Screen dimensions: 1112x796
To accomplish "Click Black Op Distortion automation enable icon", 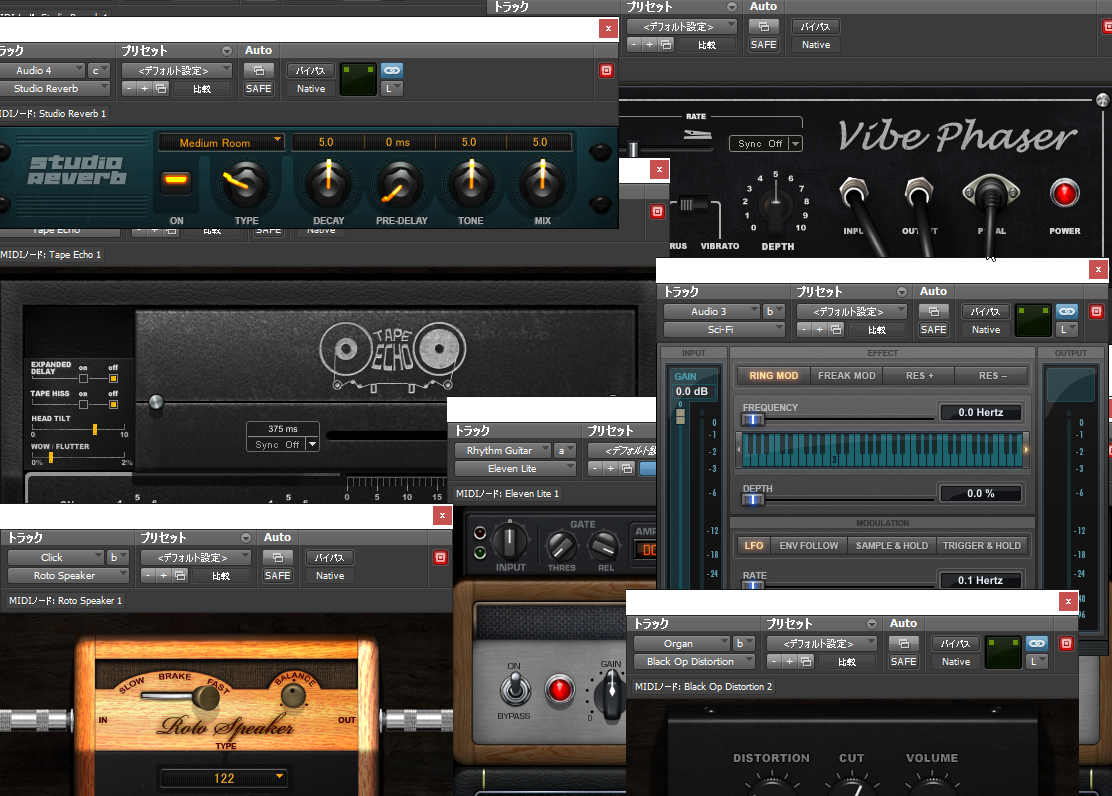I will click(x=904, y=643).
